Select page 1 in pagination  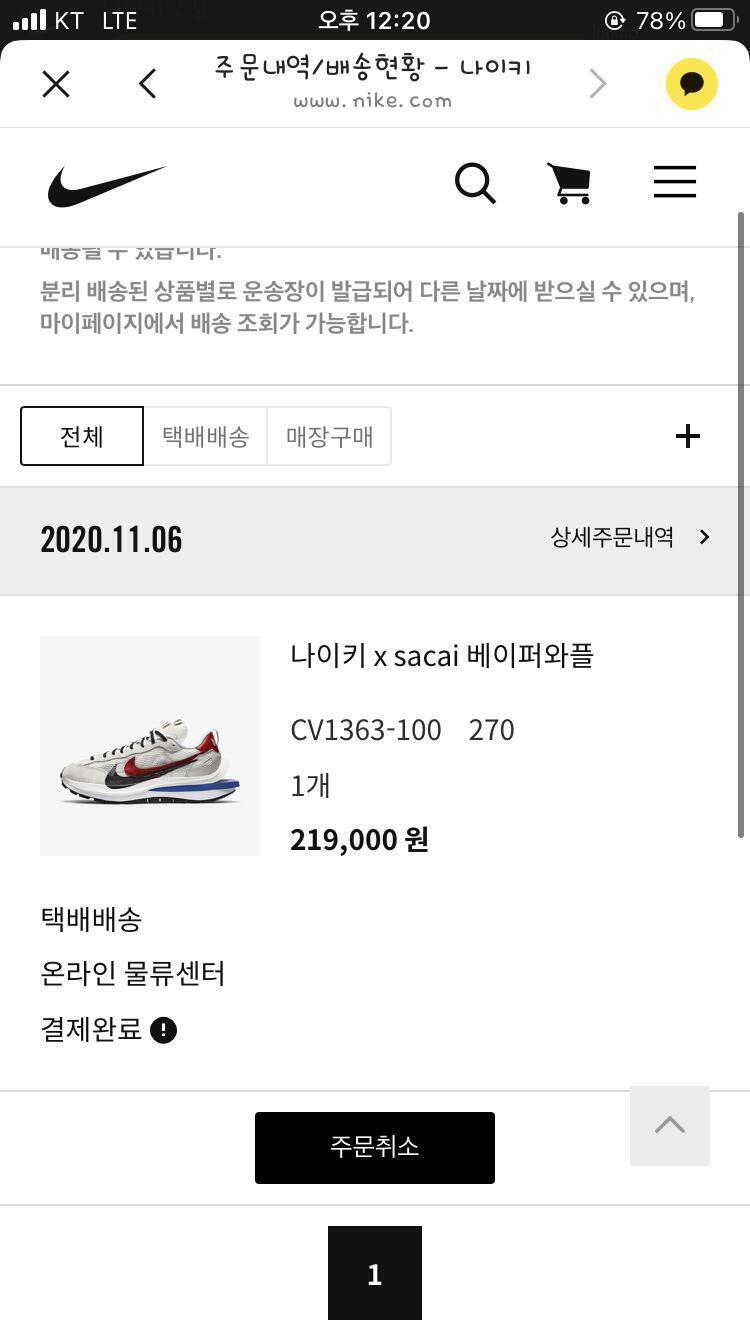(375, 1273)
